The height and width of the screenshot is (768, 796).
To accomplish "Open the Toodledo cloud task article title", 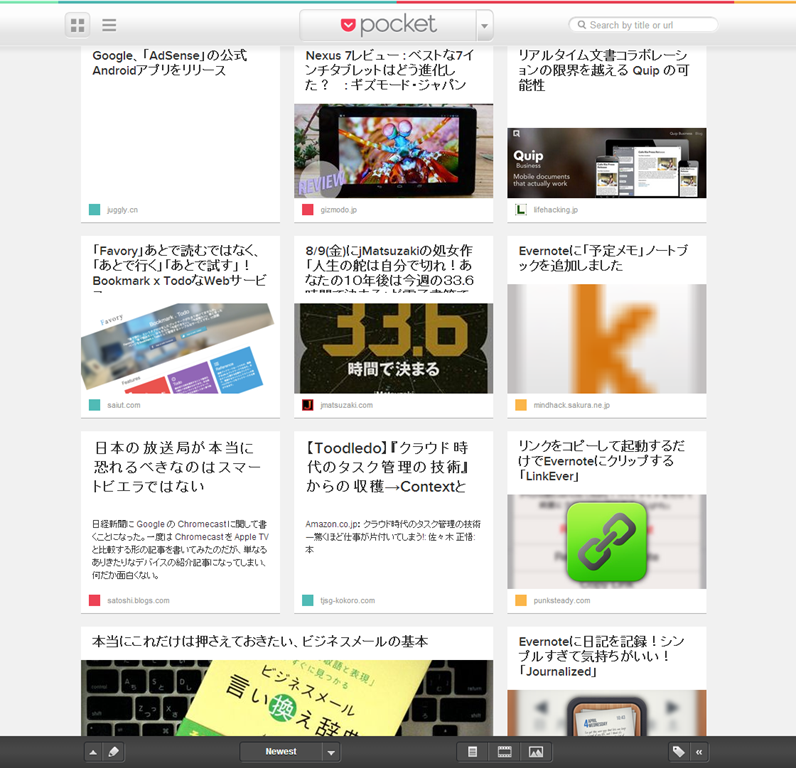I will pos(387,467).
